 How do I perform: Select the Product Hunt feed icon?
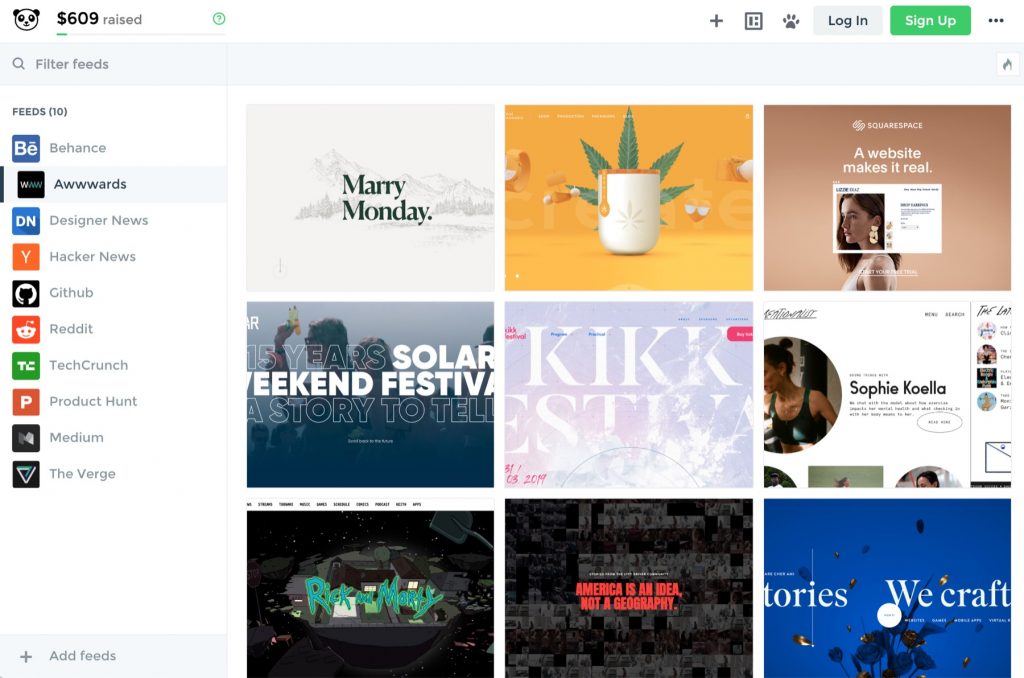(x=26, y=401)
